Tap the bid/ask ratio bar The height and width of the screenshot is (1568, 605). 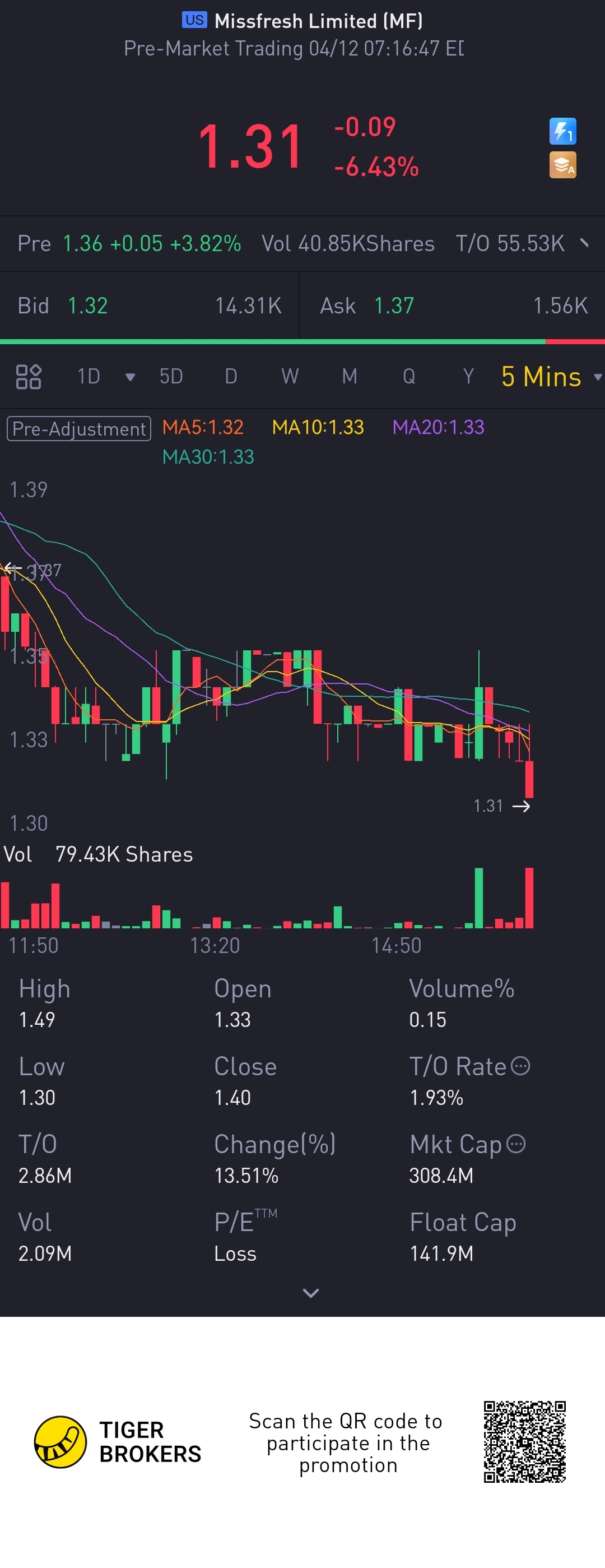pos(302,341)
